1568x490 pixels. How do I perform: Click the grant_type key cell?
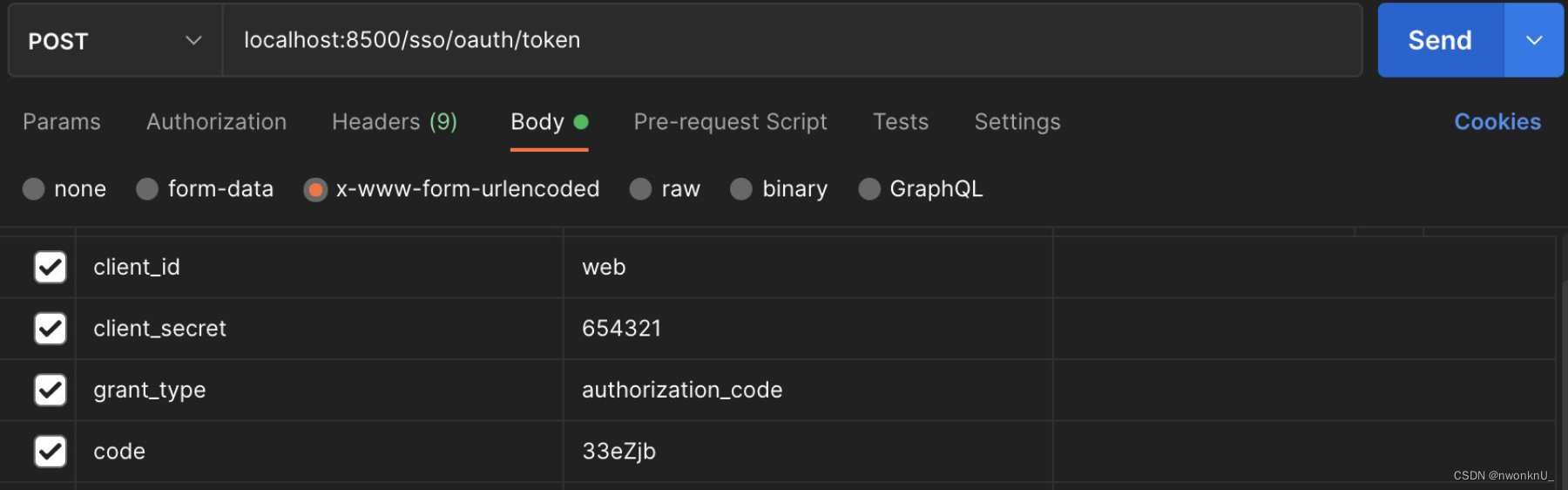tap(320, 390)
